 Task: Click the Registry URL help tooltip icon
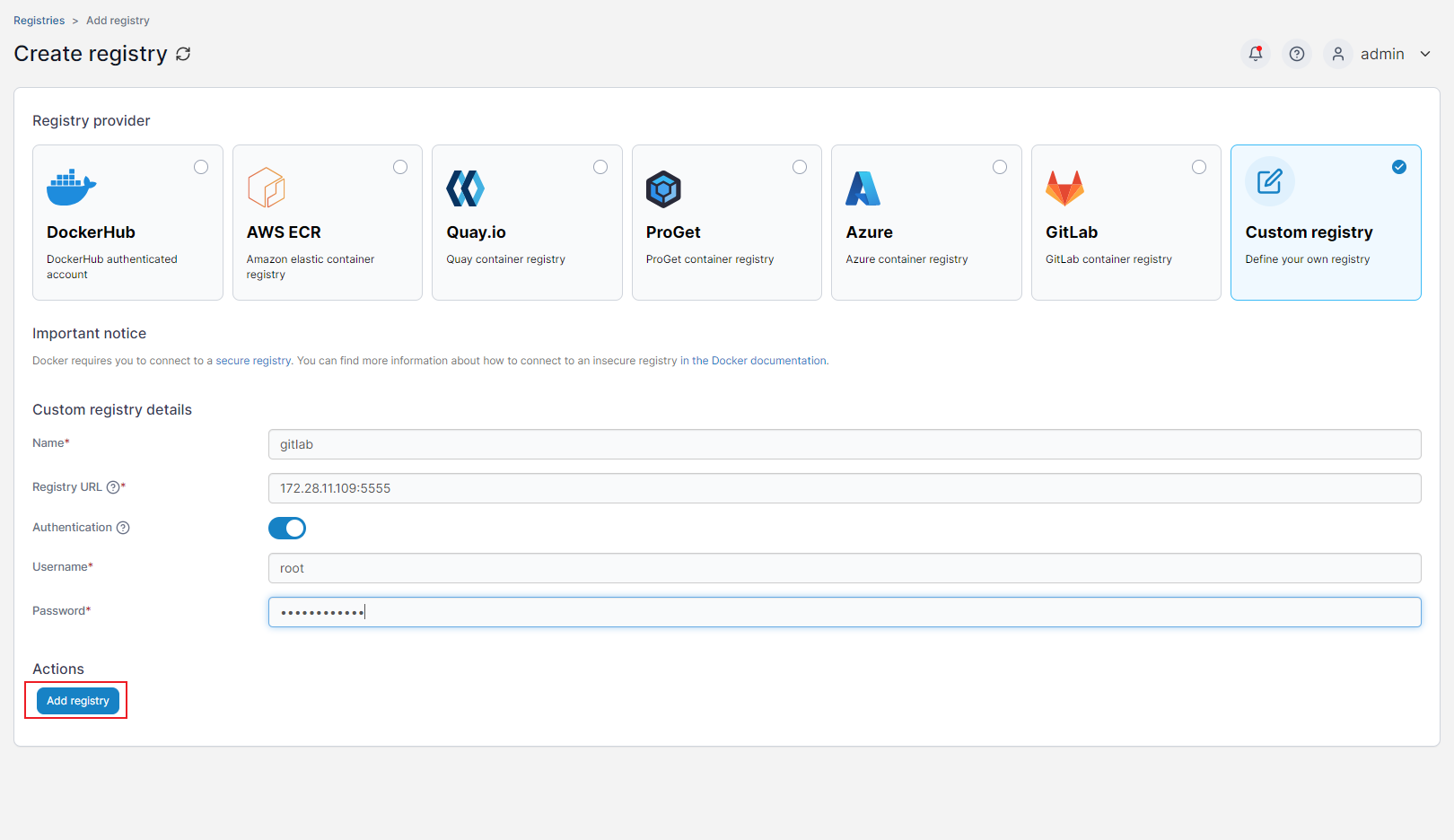[113, 487]
